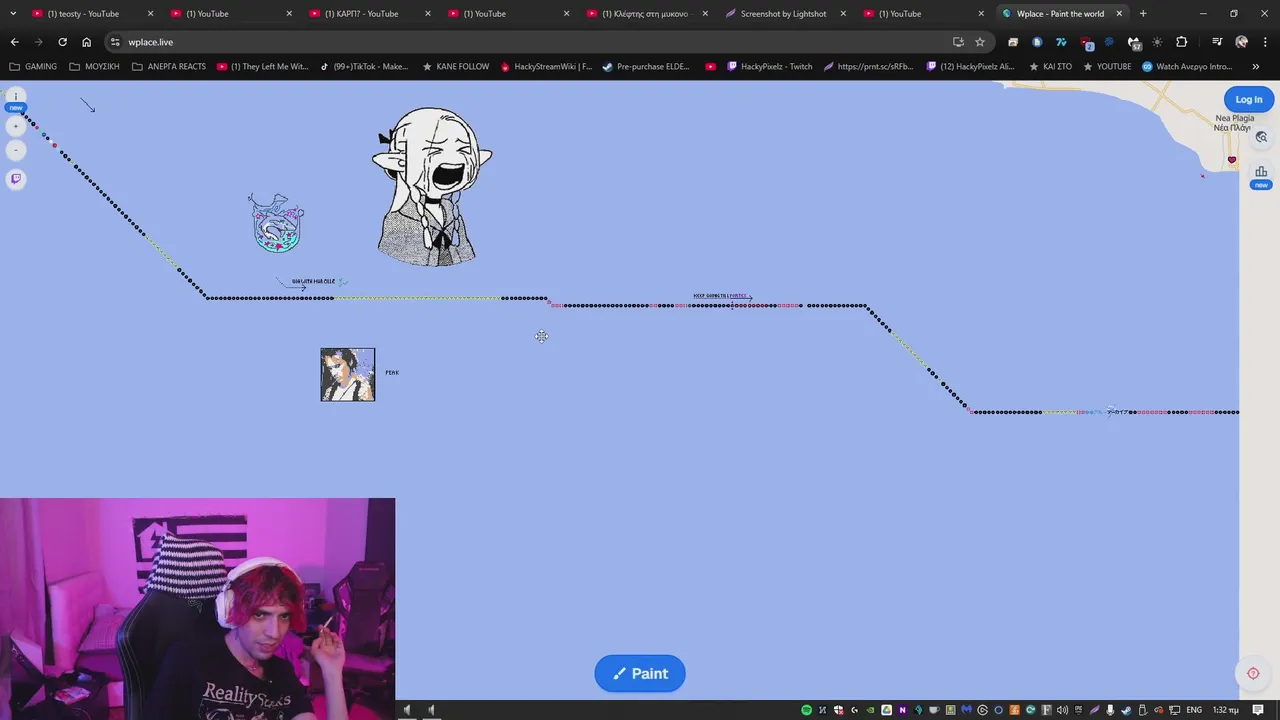Open the Windows notification center icon
The image size is (1280, 720).
point(1257,710)
